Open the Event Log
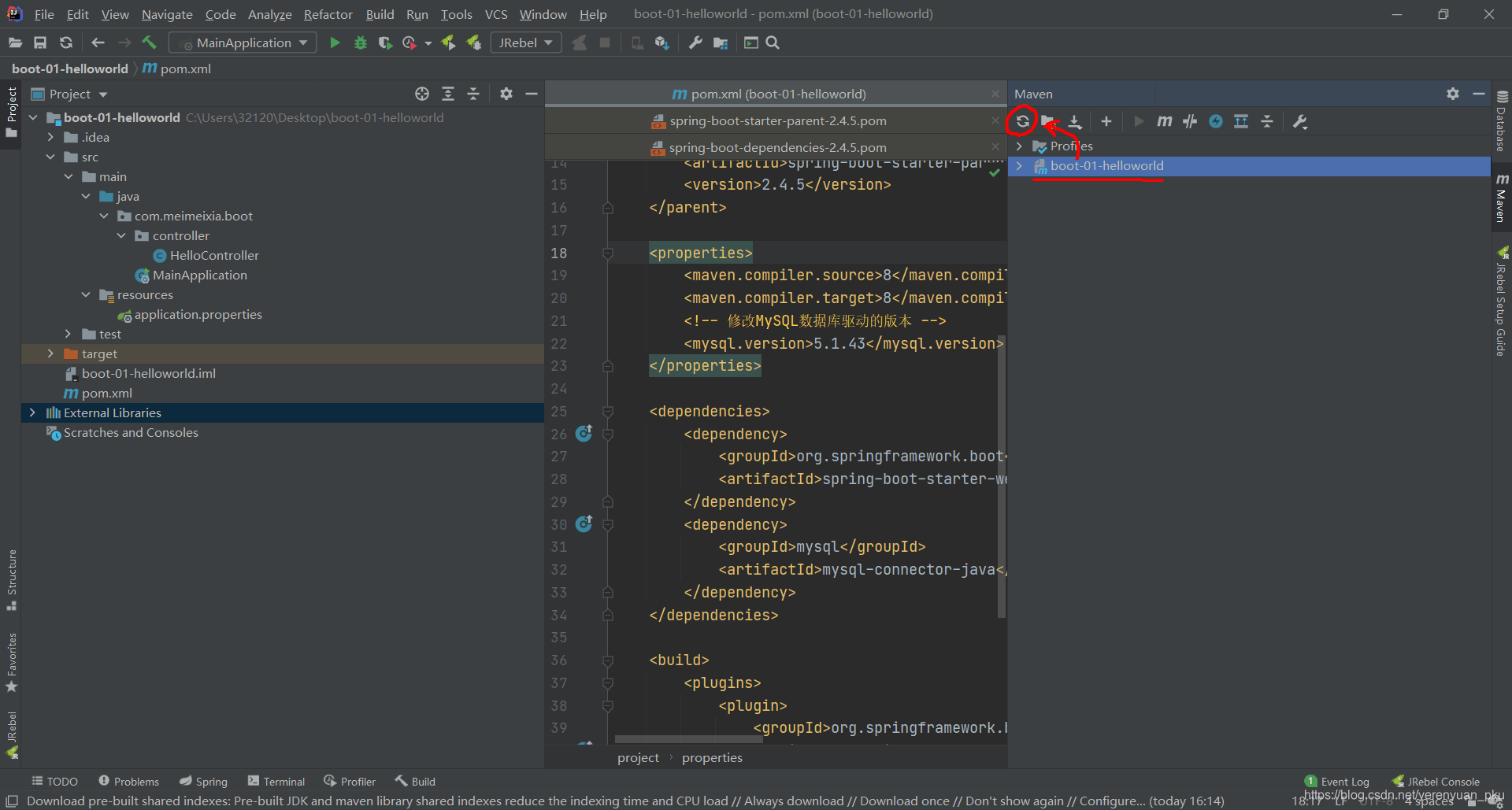 (x=1337, y=781)
